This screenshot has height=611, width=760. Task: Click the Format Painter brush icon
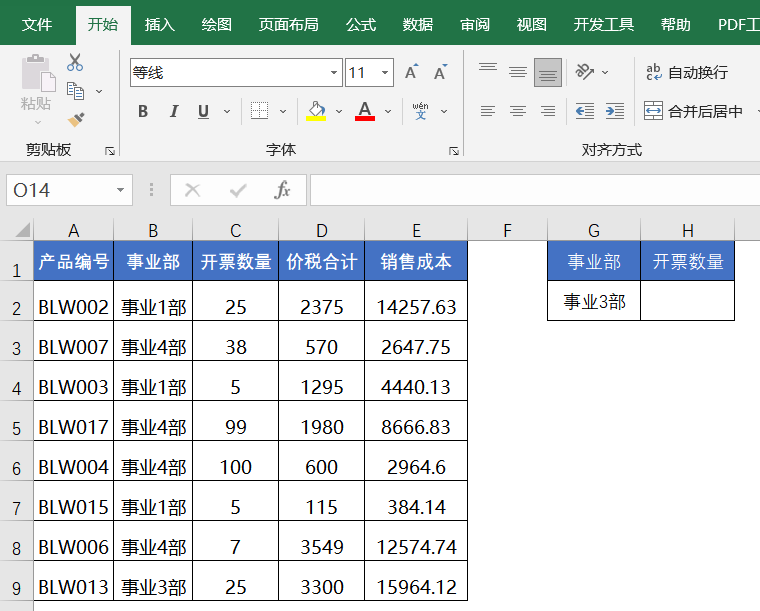pyautogui.click(x=76, y=119)
